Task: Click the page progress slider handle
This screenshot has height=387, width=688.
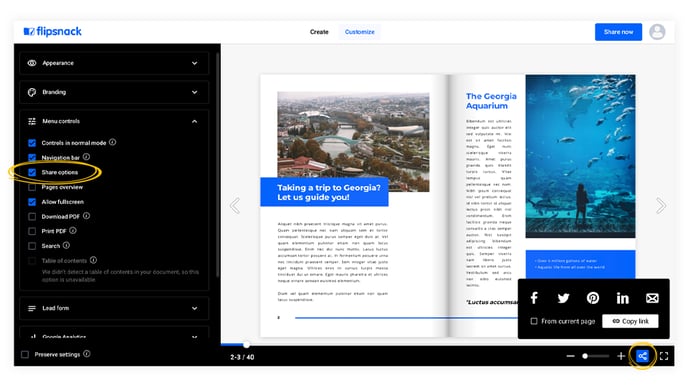Action: click(247, 345)
